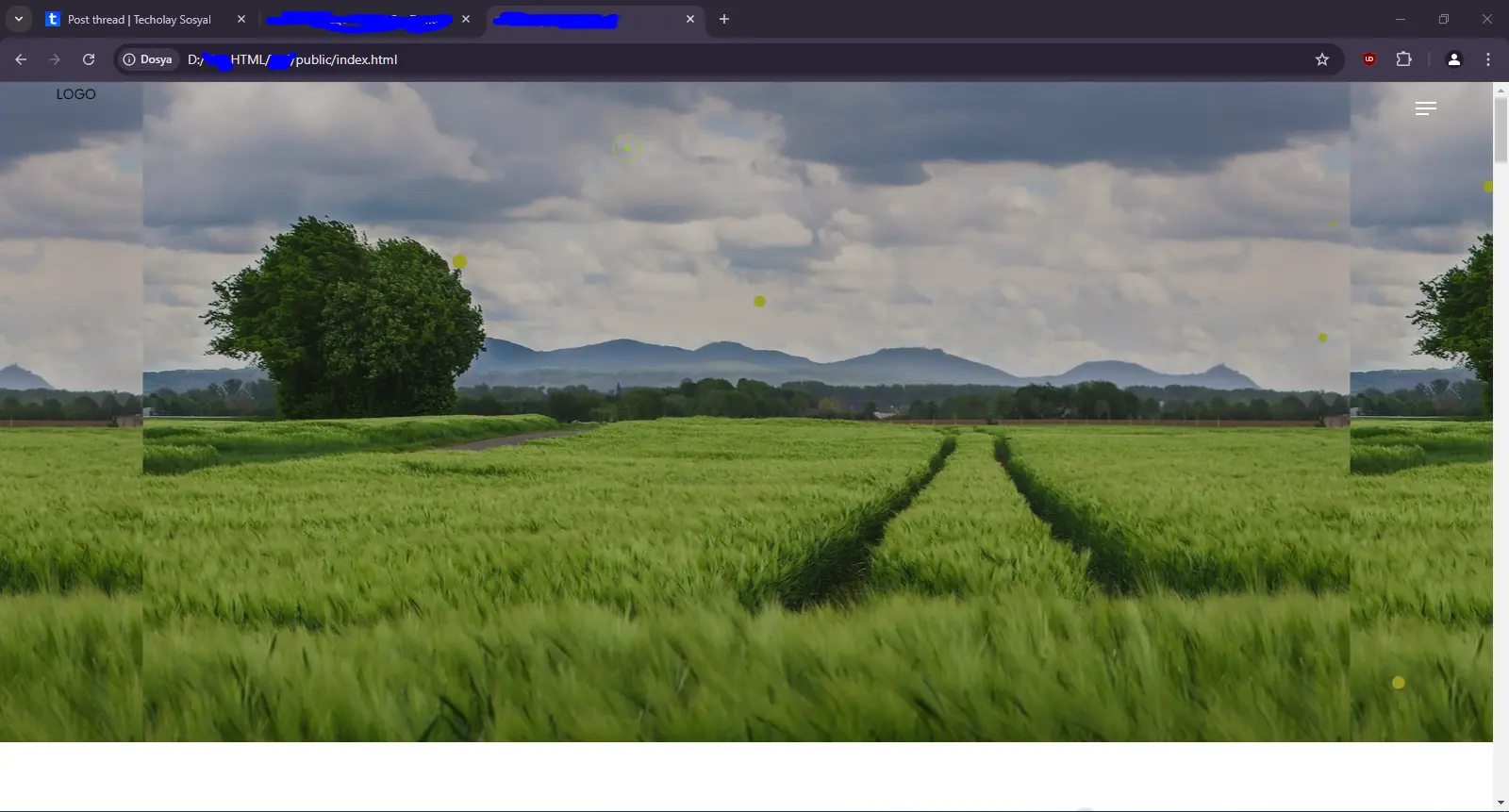Bookmark this page with the star
1509x812 pixels.
[x=1322, y=59]
